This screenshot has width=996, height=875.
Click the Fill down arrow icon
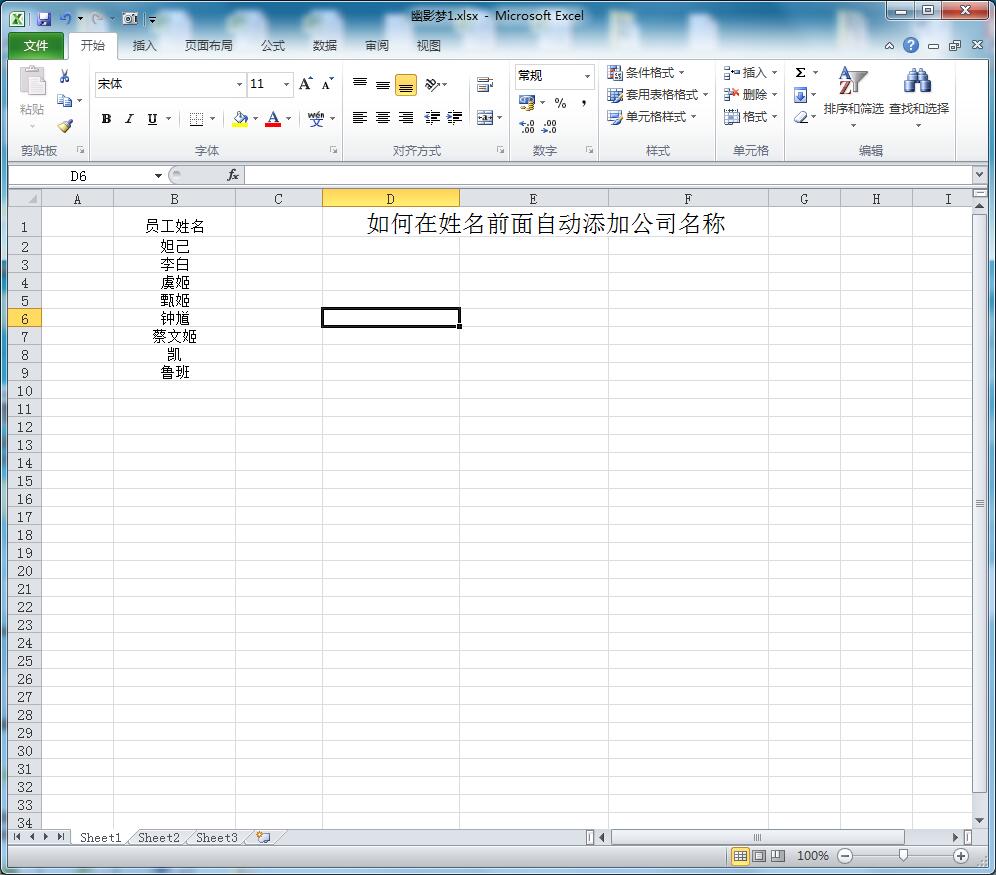click(800, 95)
